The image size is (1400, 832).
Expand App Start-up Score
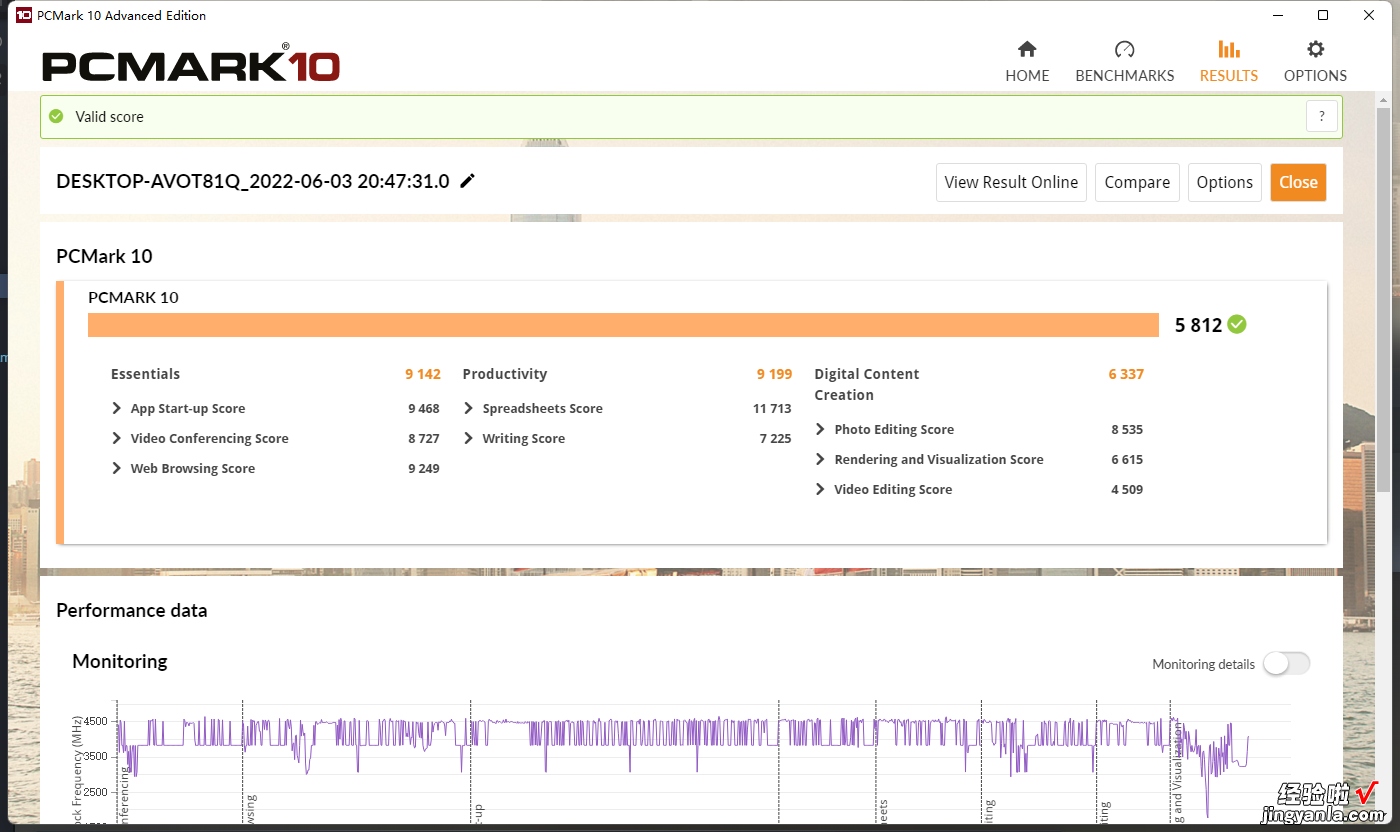tap(117, 408)
